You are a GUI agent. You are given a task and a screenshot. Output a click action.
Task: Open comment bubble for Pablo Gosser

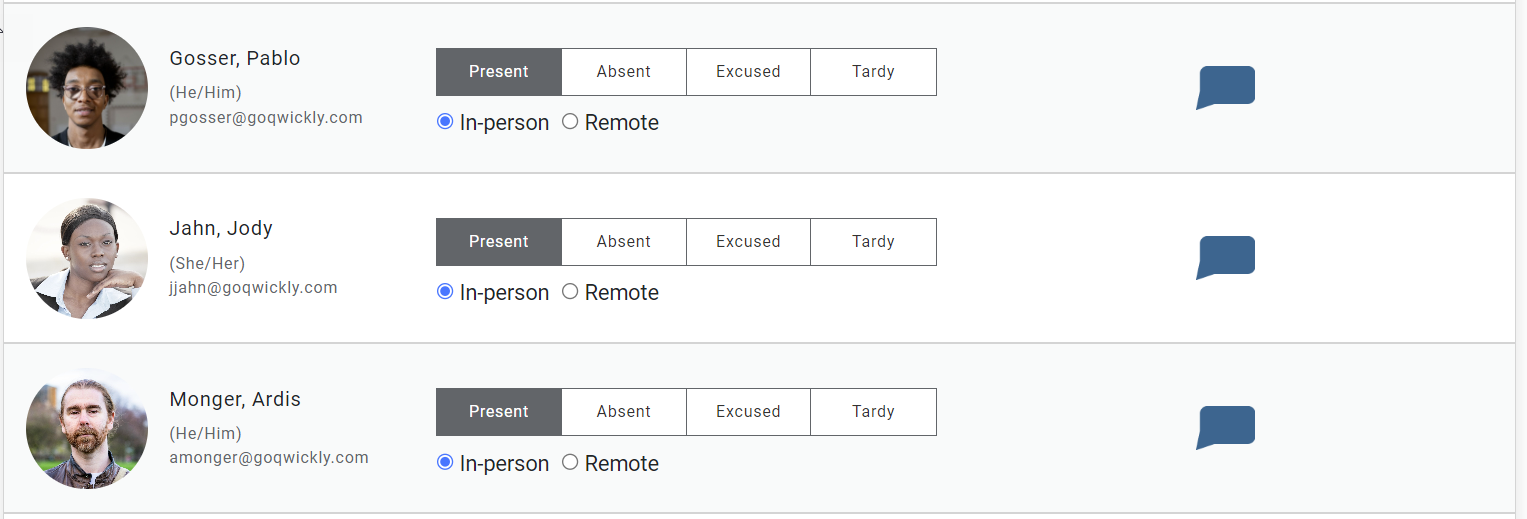click(1226, 86)
